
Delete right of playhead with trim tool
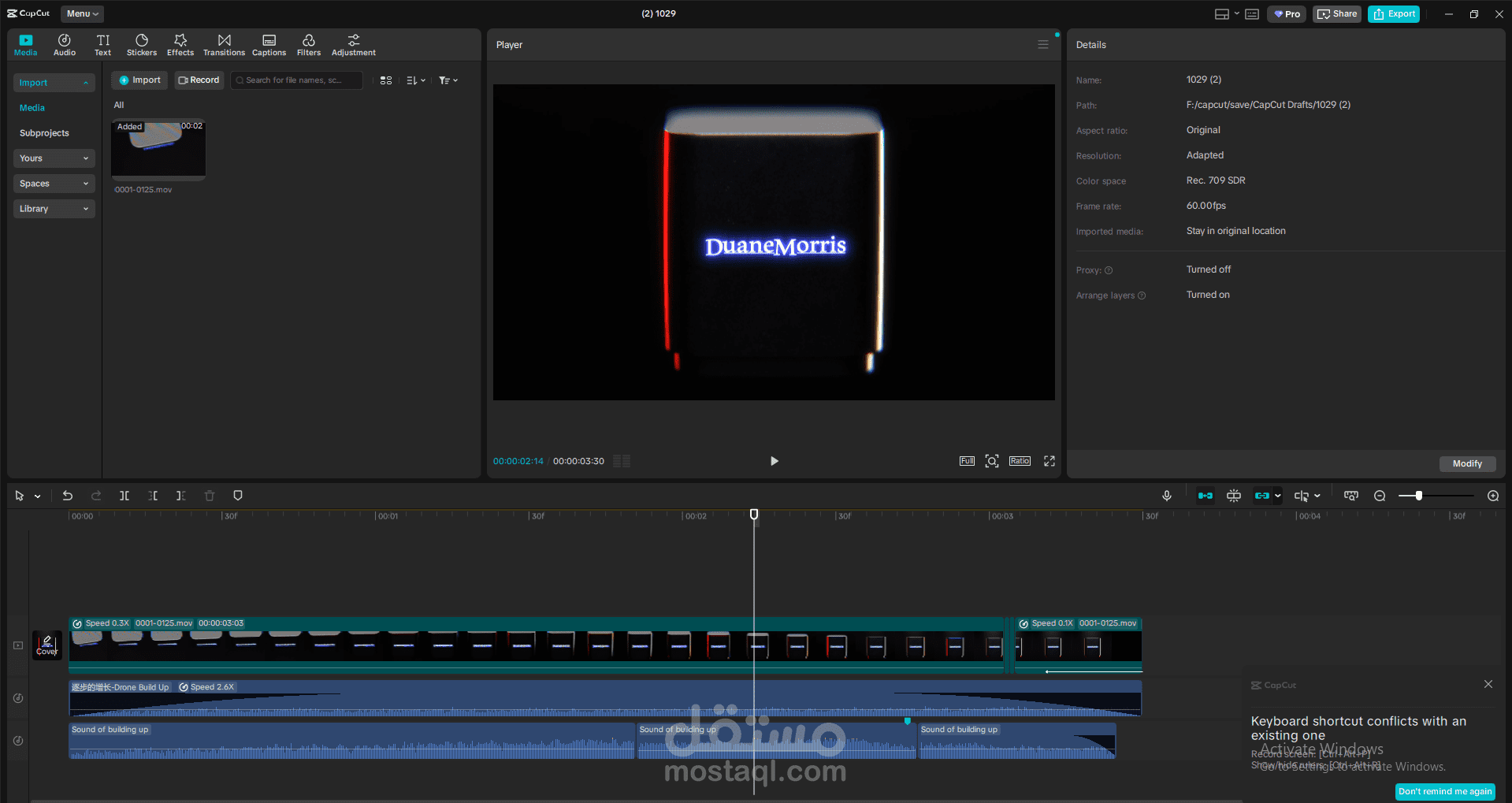[x=181, y=496]
